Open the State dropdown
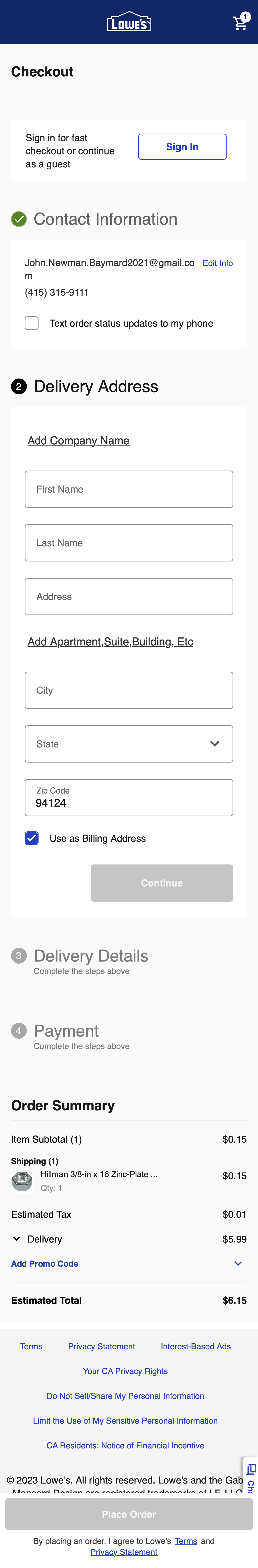The width and height of the screenshot is (258, 1568). 128,744
